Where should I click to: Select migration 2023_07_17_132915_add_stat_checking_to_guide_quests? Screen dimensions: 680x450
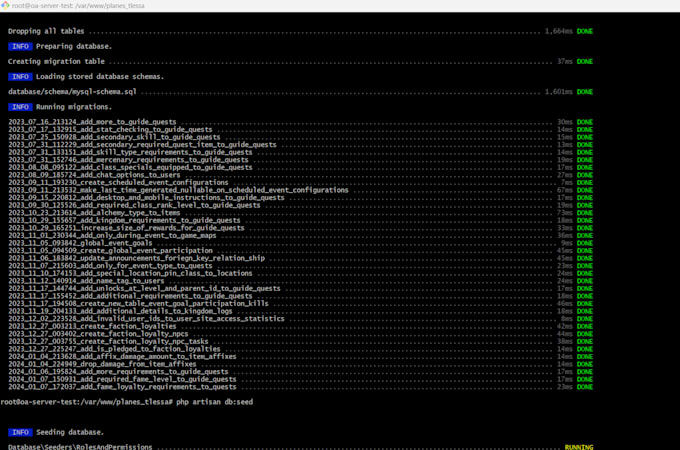click(x=110, y=130)
